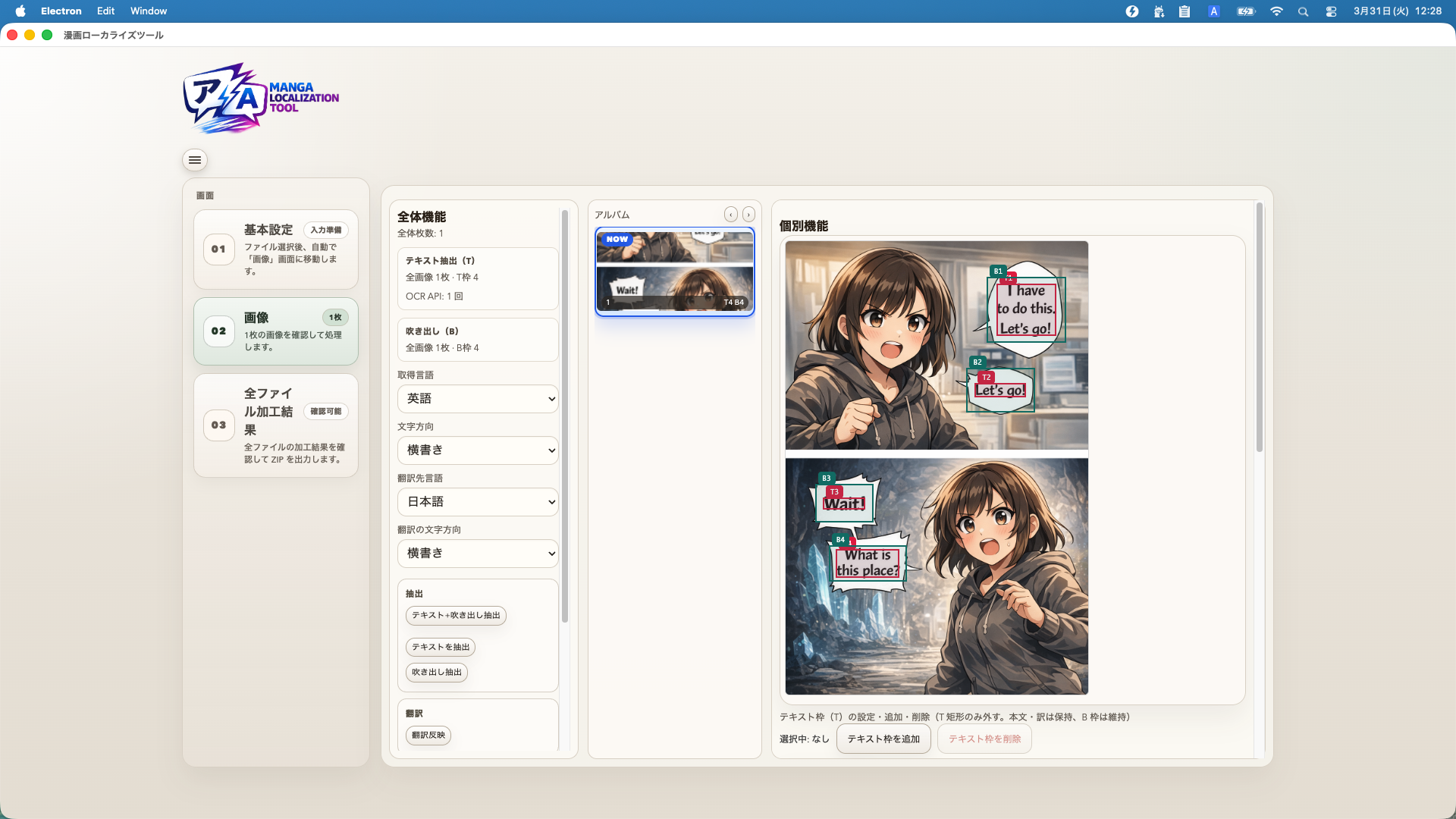The height and width of the screenshot is (819, 1456).
Task: Open the 翻訳先言語 dropdown set to 日本語
Action: (478, 502)
